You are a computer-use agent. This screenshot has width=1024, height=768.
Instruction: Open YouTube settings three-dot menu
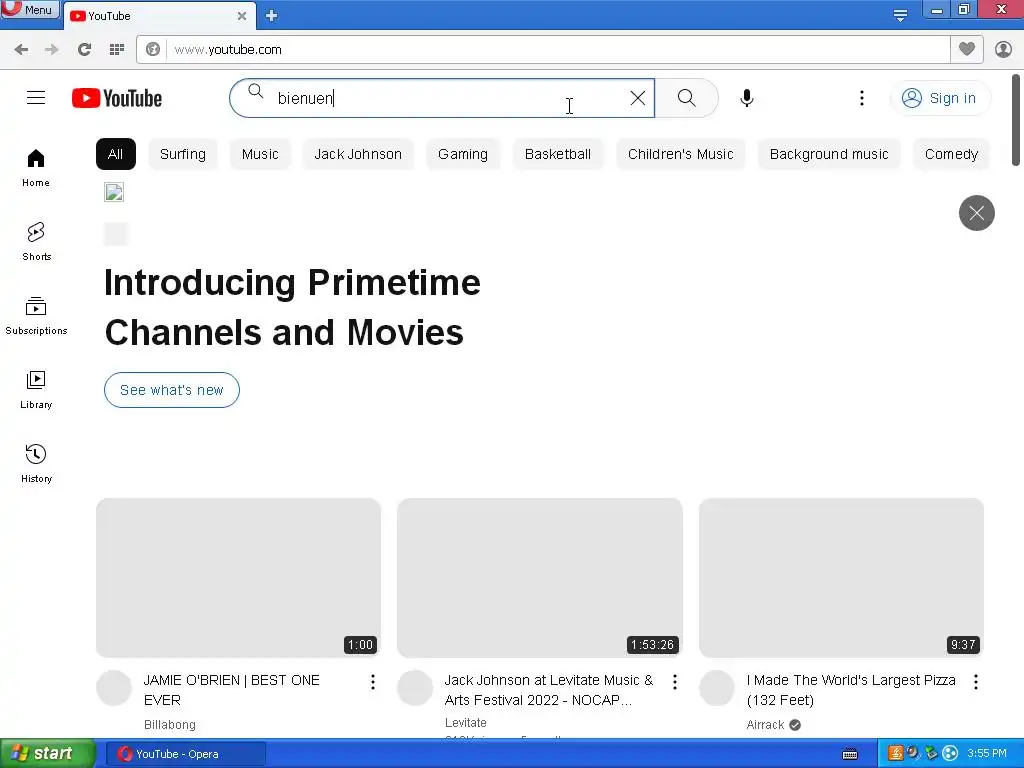(862, 98)
